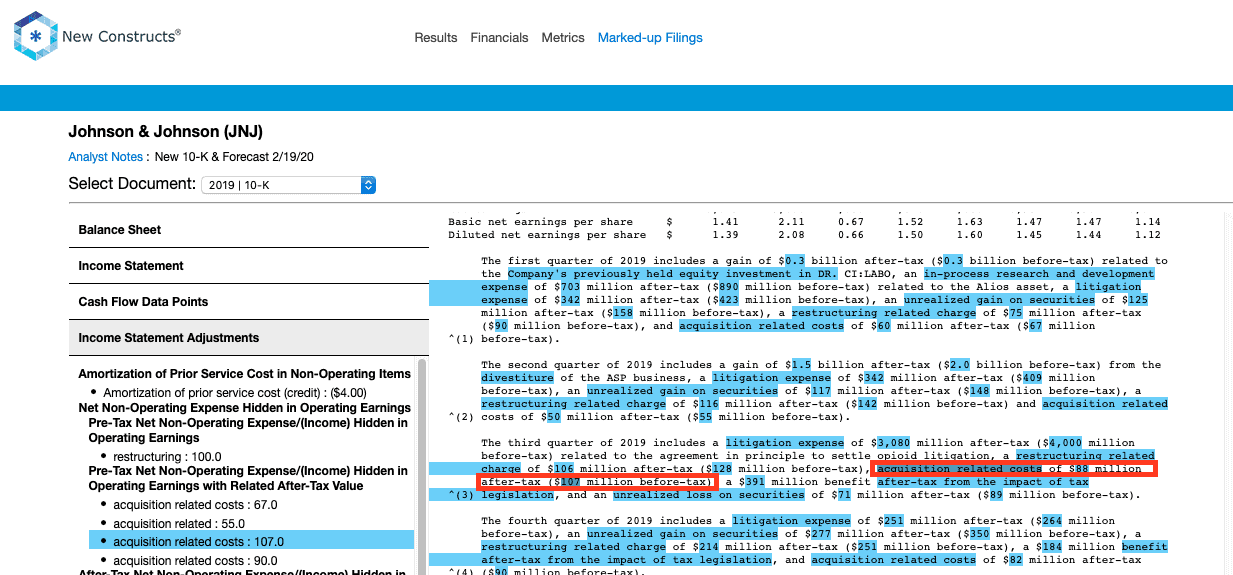Select the restructuring : 100.0 item
Screen dimensions: 1233x575
point(168,457)
